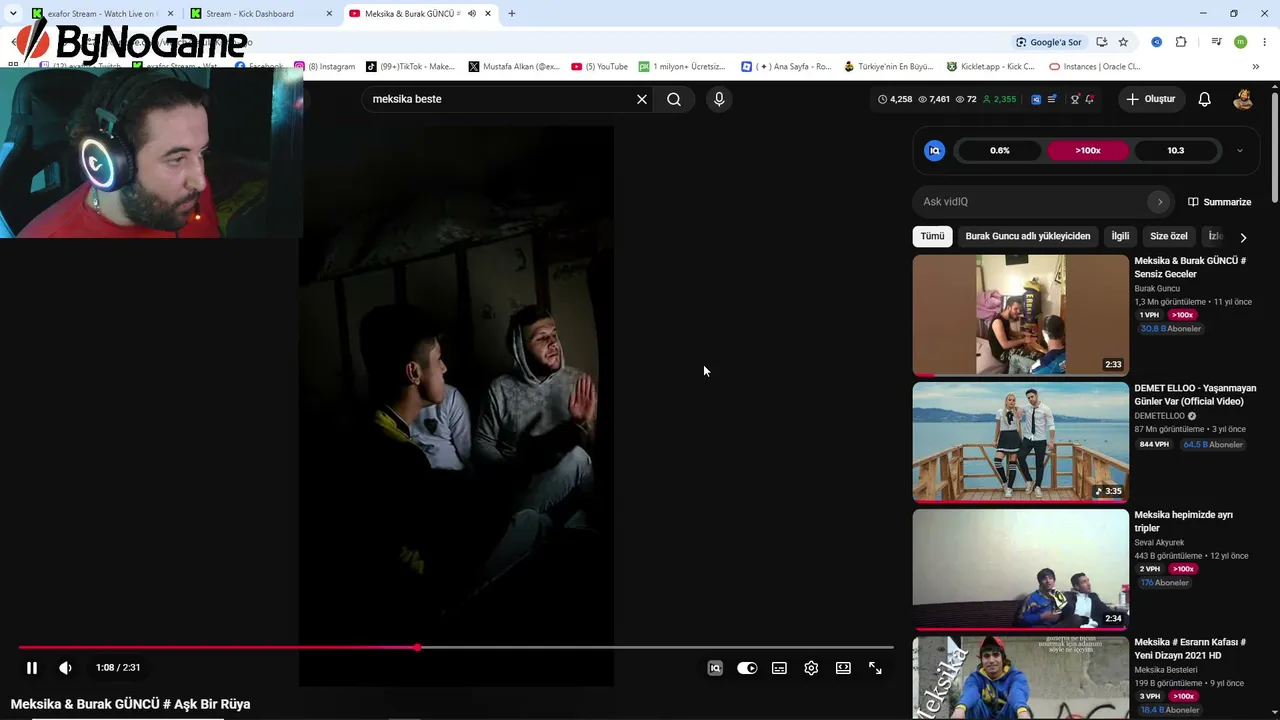Open DEMET ELLOO video thumbnail
The width and height of the screenshot is (1280, 720).
coord(1020,442)
